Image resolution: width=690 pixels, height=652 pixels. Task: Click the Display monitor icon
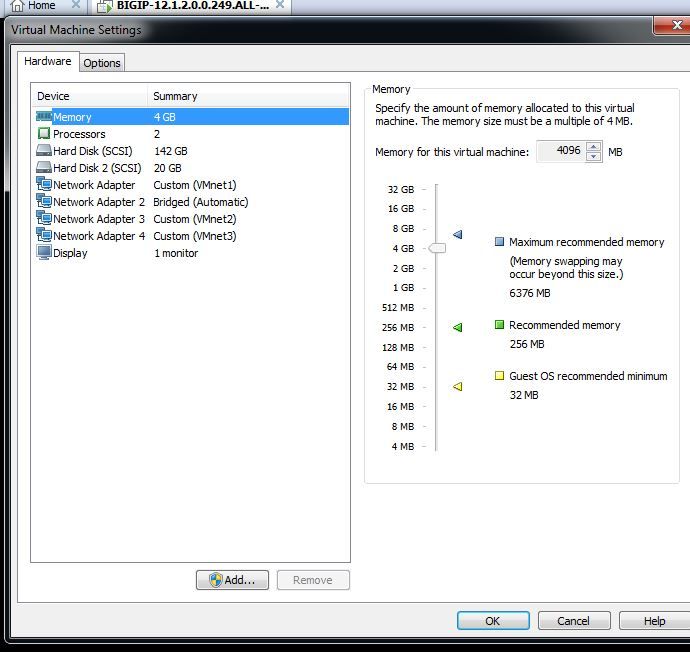click(44, 253)
